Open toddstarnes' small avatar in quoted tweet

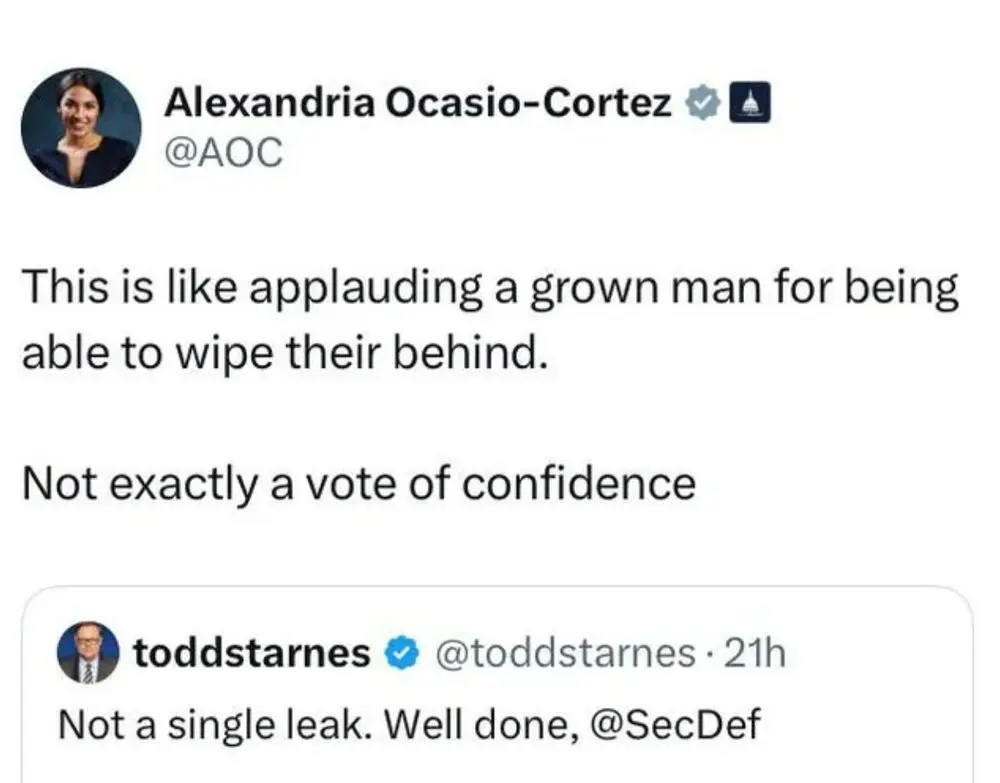point(87,653)
